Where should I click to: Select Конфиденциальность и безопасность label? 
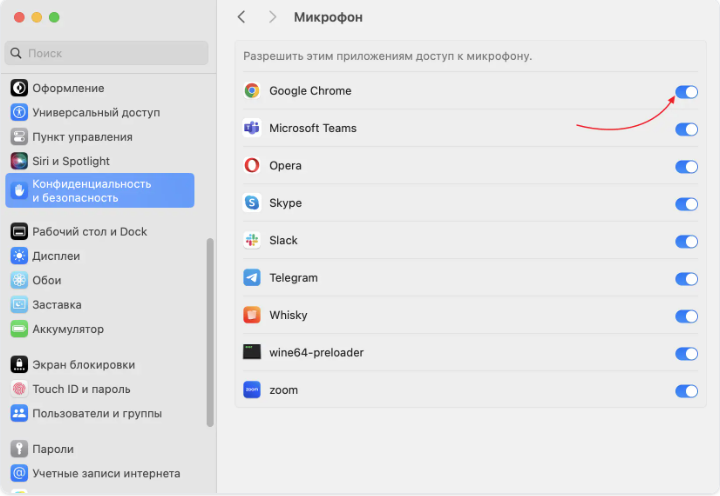point(91,191)
